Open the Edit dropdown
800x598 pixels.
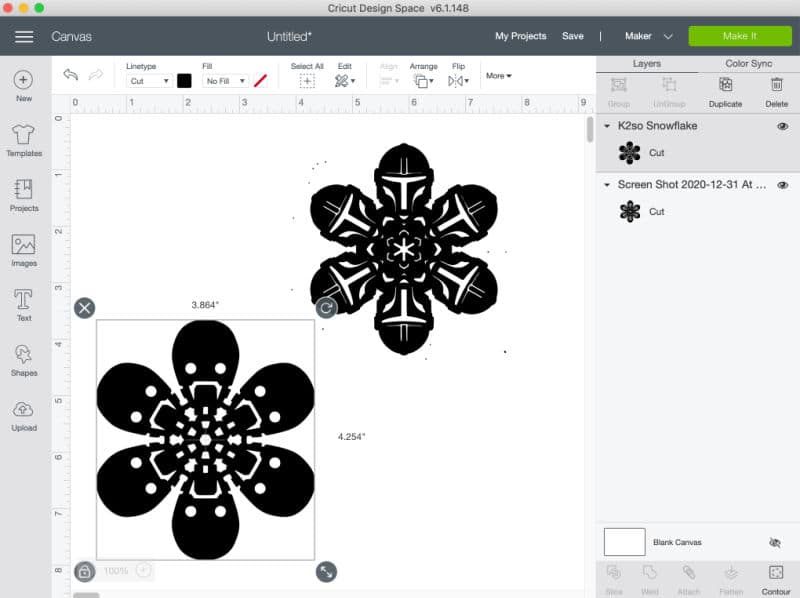tap(345, 81)
